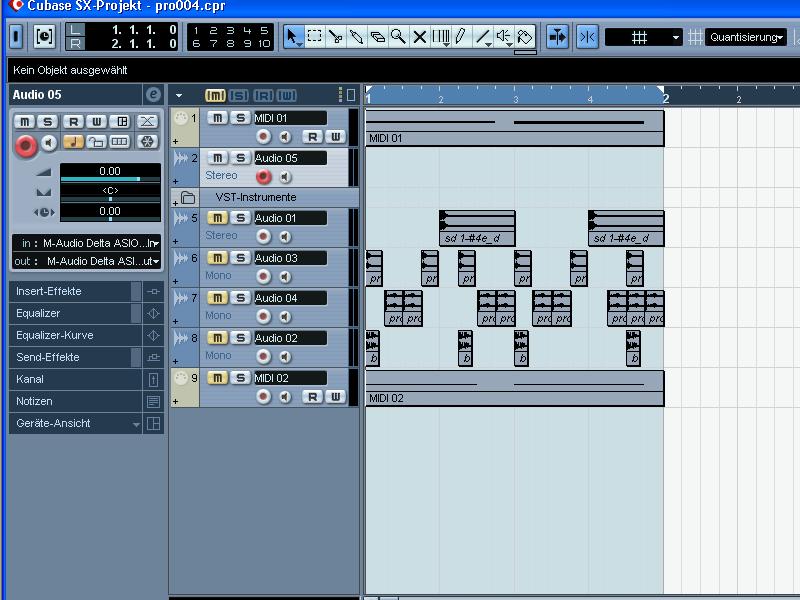
Task: Select the Object Selection arrow tool
Action: point(293,37)
